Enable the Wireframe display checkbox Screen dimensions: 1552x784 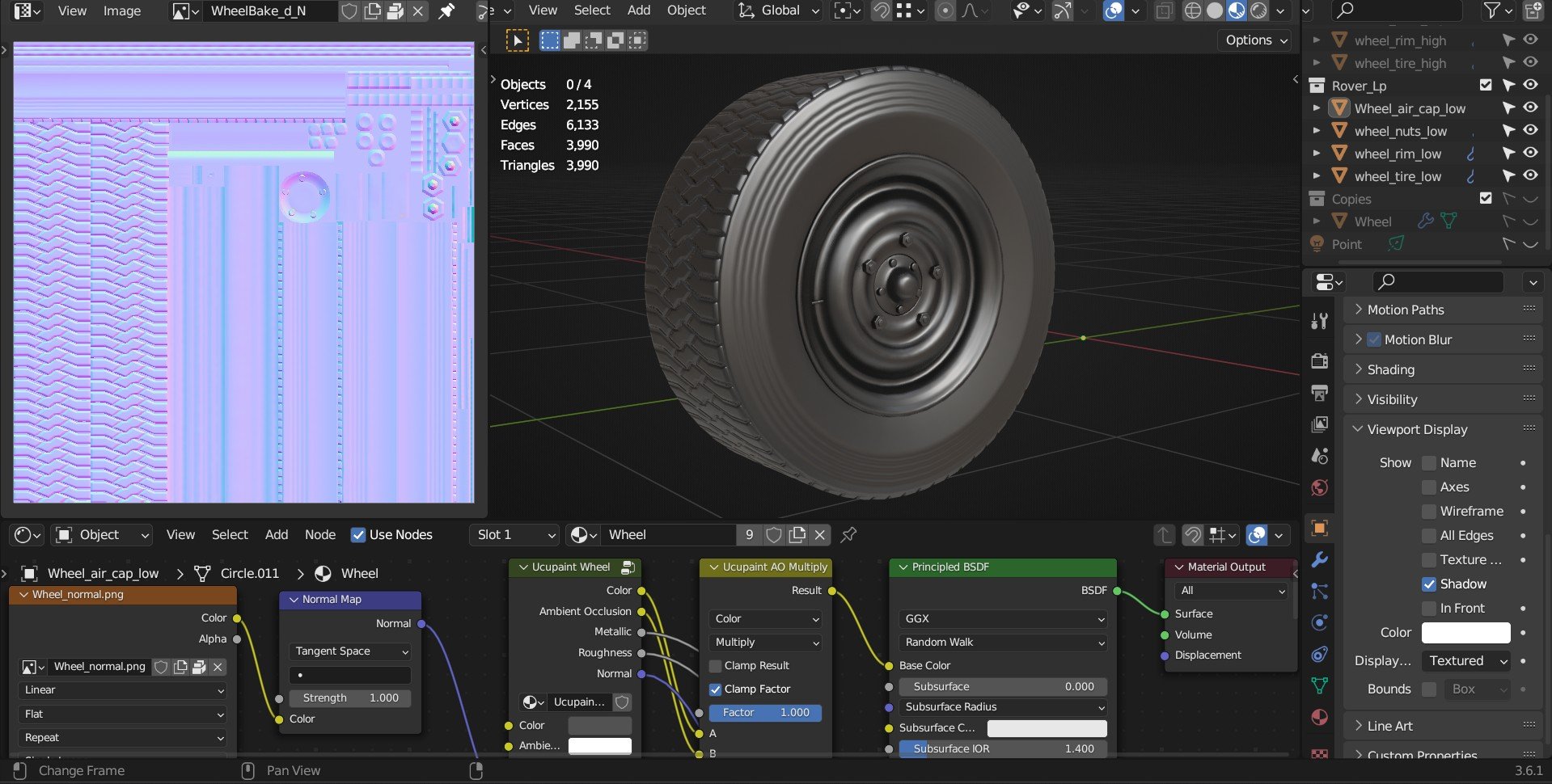tap(1429, 511)
